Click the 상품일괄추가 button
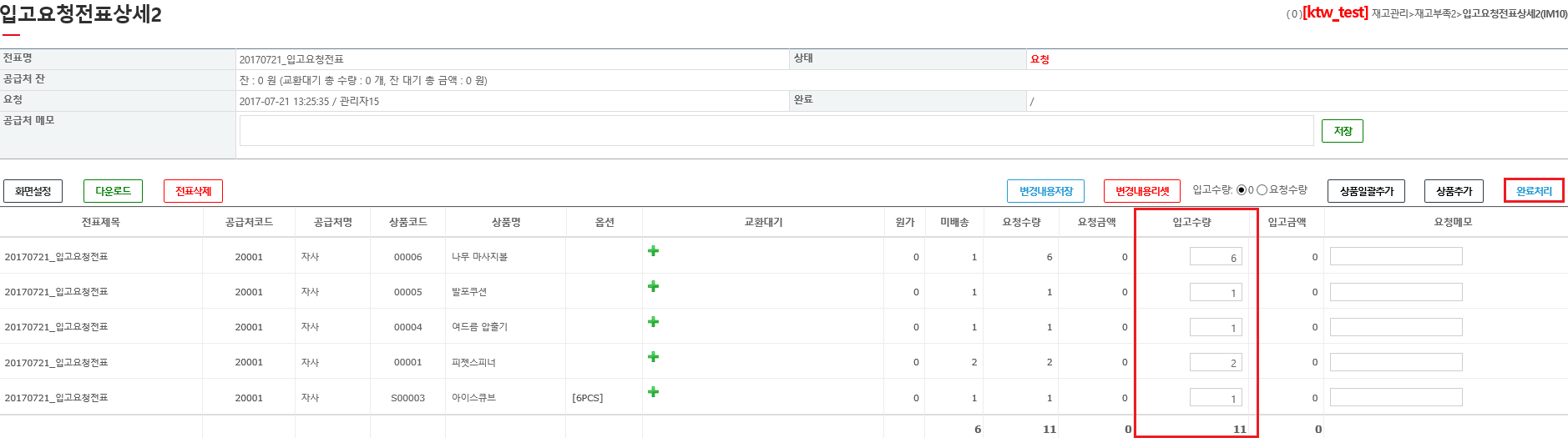Image resolution: width=1568 pixels, height=438 pixels. [x=1366, y=191]
